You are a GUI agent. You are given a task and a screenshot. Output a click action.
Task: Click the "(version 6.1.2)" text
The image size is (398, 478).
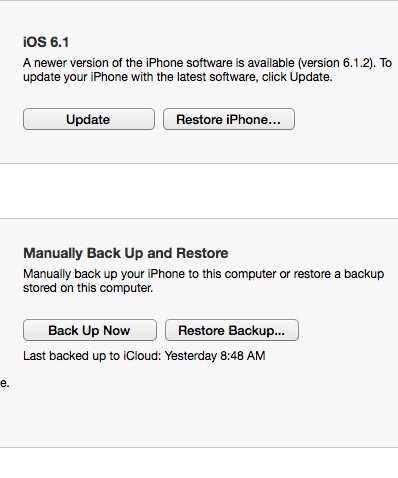click(335, 63)
